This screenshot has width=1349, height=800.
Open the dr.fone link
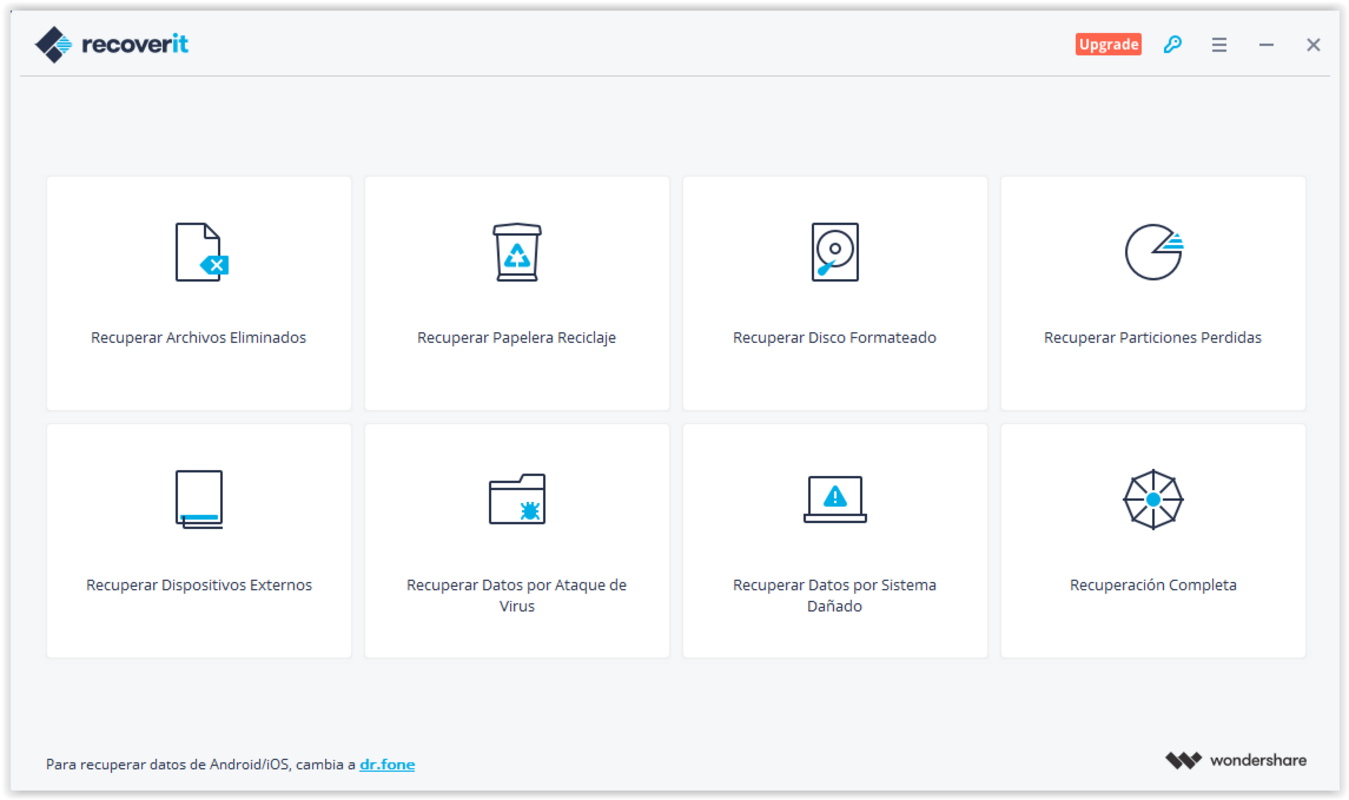tap(387, 764)
